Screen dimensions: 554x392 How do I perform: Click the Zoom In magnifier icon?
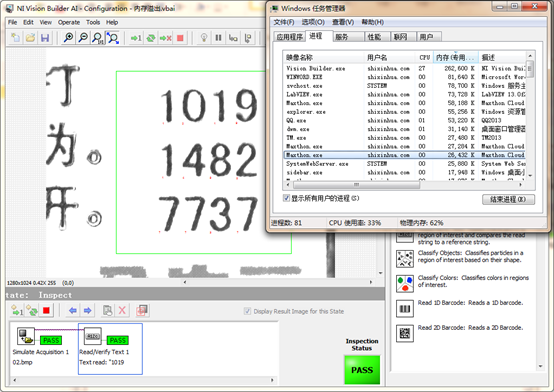[68, 38]
